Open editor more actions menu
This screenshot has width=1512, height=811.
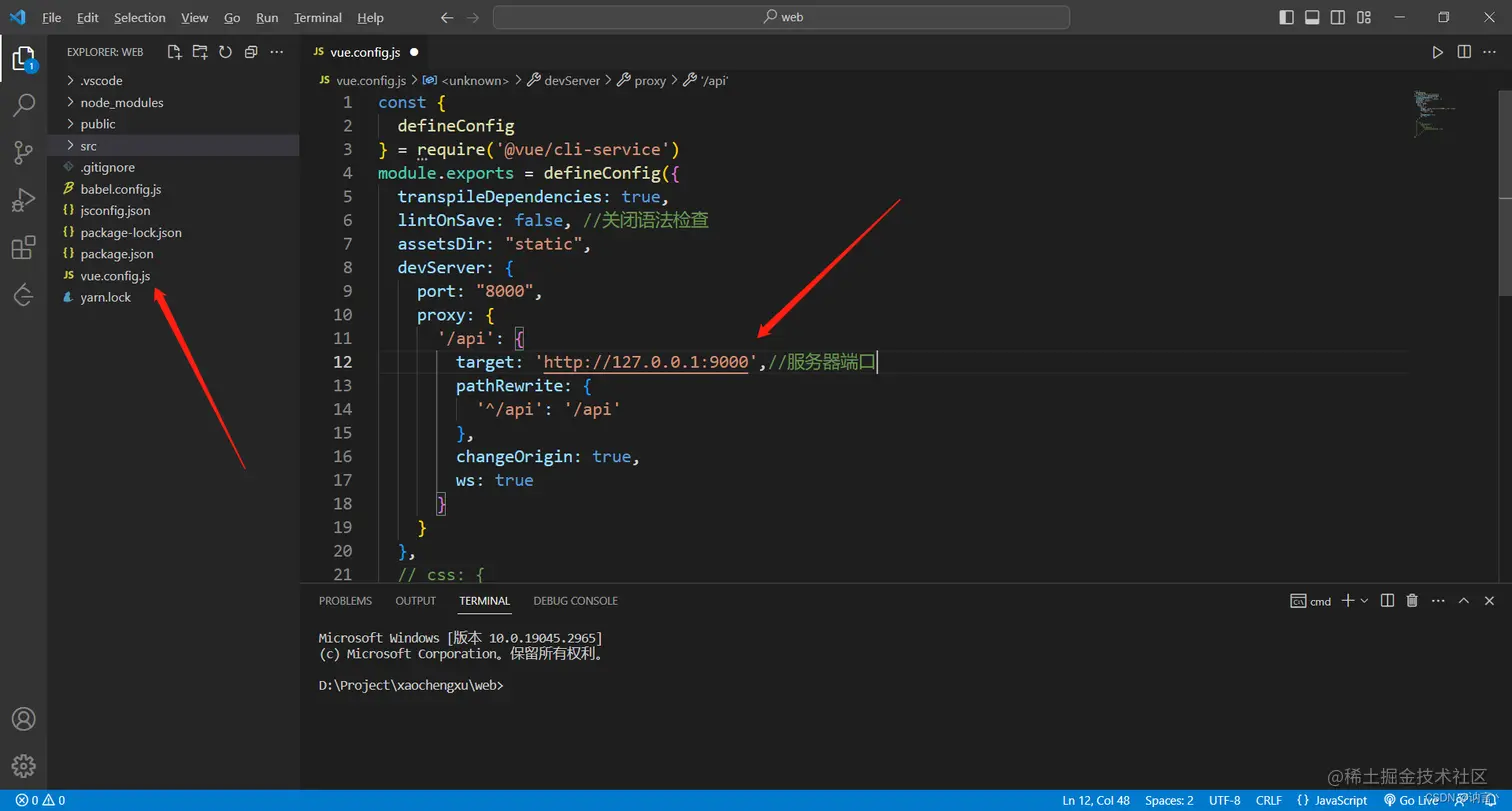pyautogui.click(x=1490, y=52)
